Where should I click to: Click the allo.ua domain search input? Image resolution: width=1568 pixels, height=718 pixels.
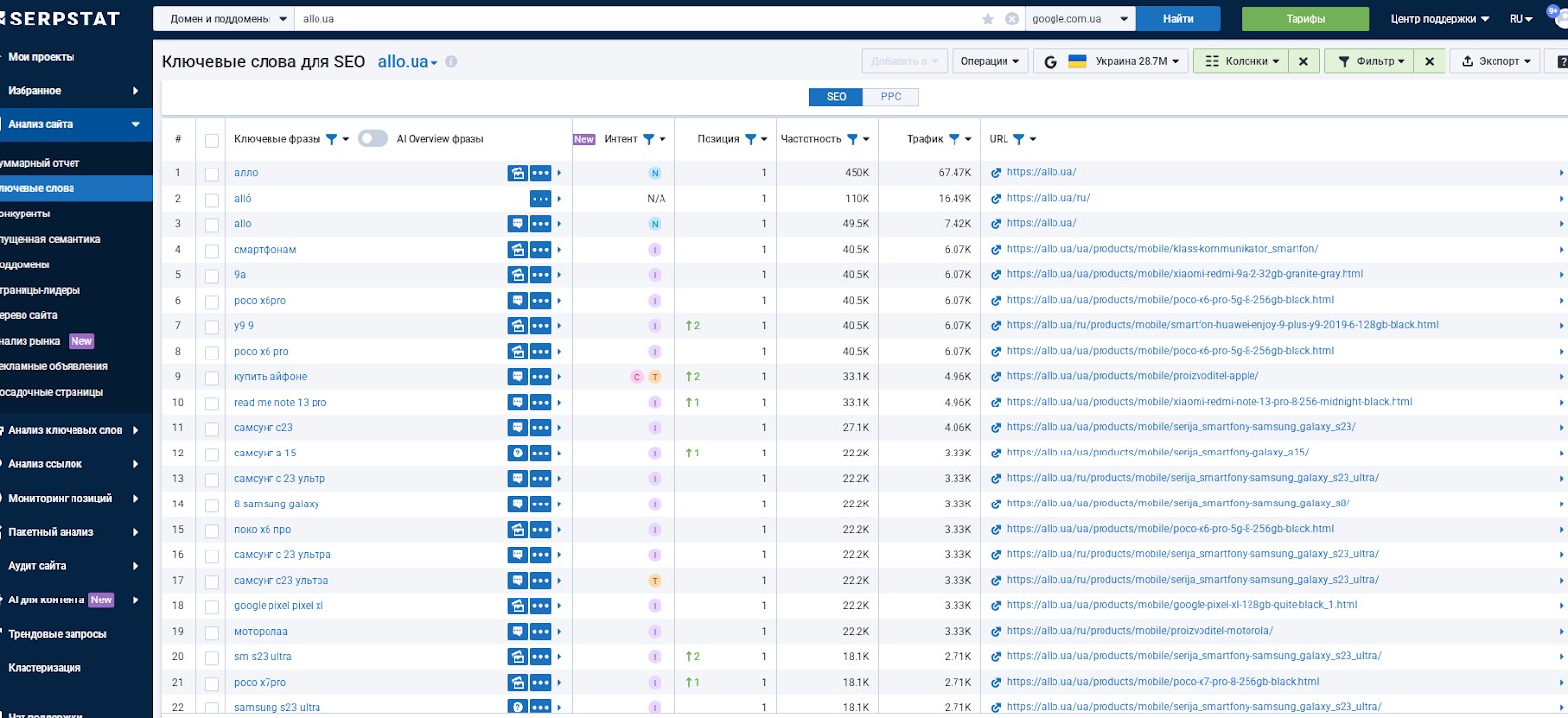[x=637, y=19]
